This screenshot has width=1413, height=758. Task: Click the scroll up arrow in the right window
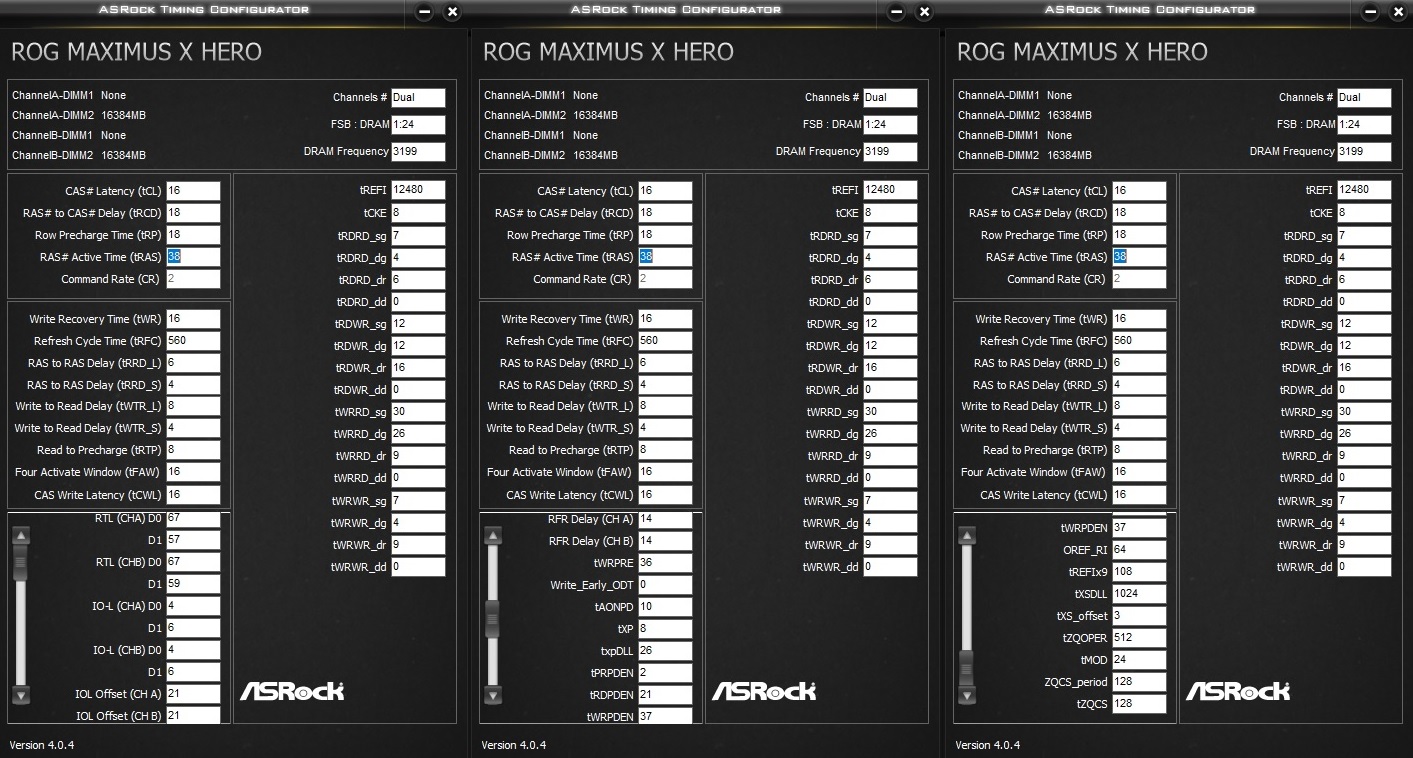(x=966, y=536)
